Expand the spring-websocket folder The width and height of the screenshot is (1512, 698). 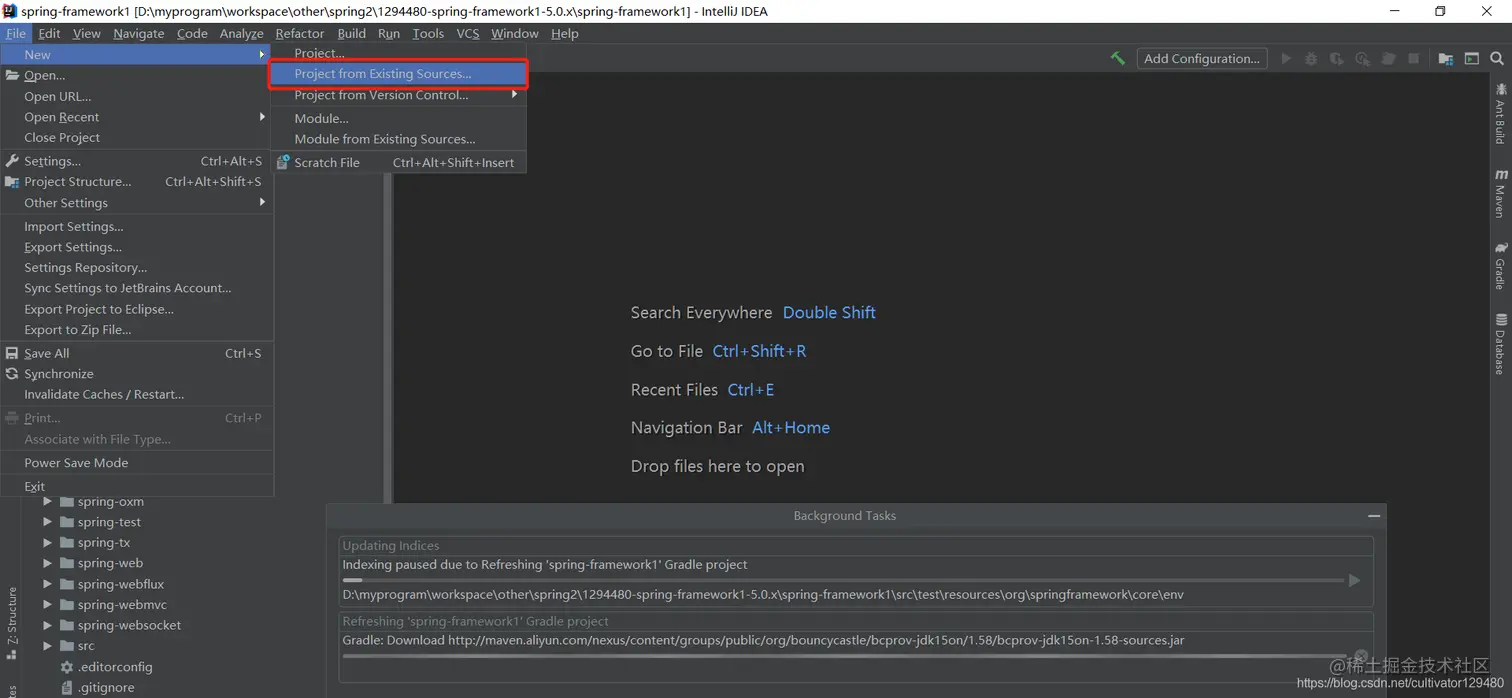(47, 625)
